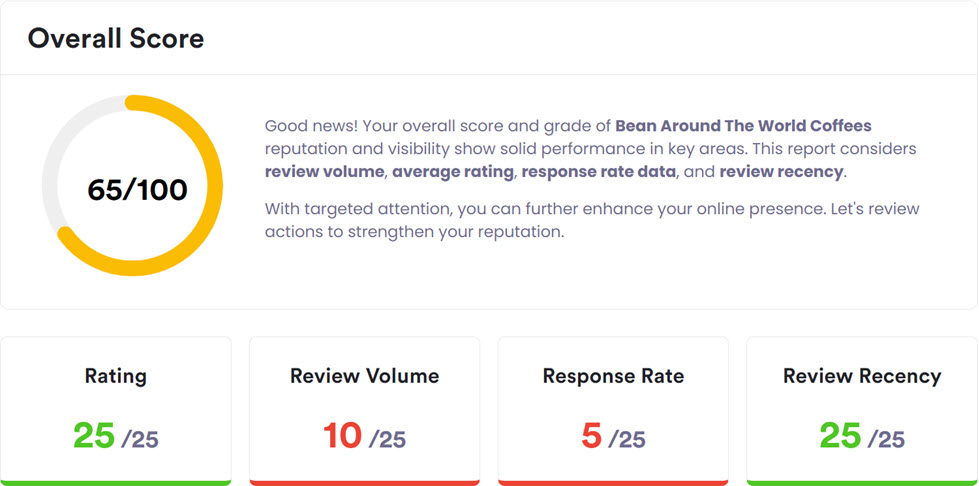The image size is (979, 486).
Task: Click the bold 'response rate data' text
Action: tap(599, 172)
